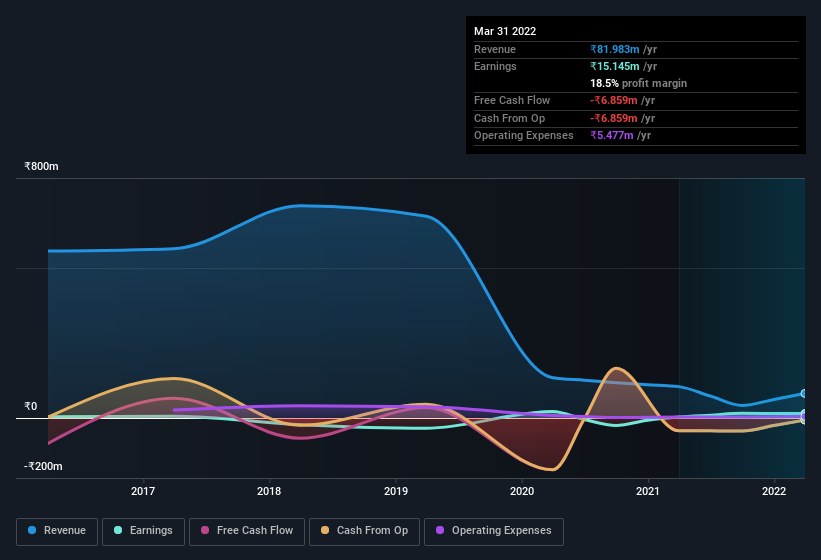This screenshot has width=821, height=560.
Task: Toggle the Revenue legend button
Action: [57, 531]
